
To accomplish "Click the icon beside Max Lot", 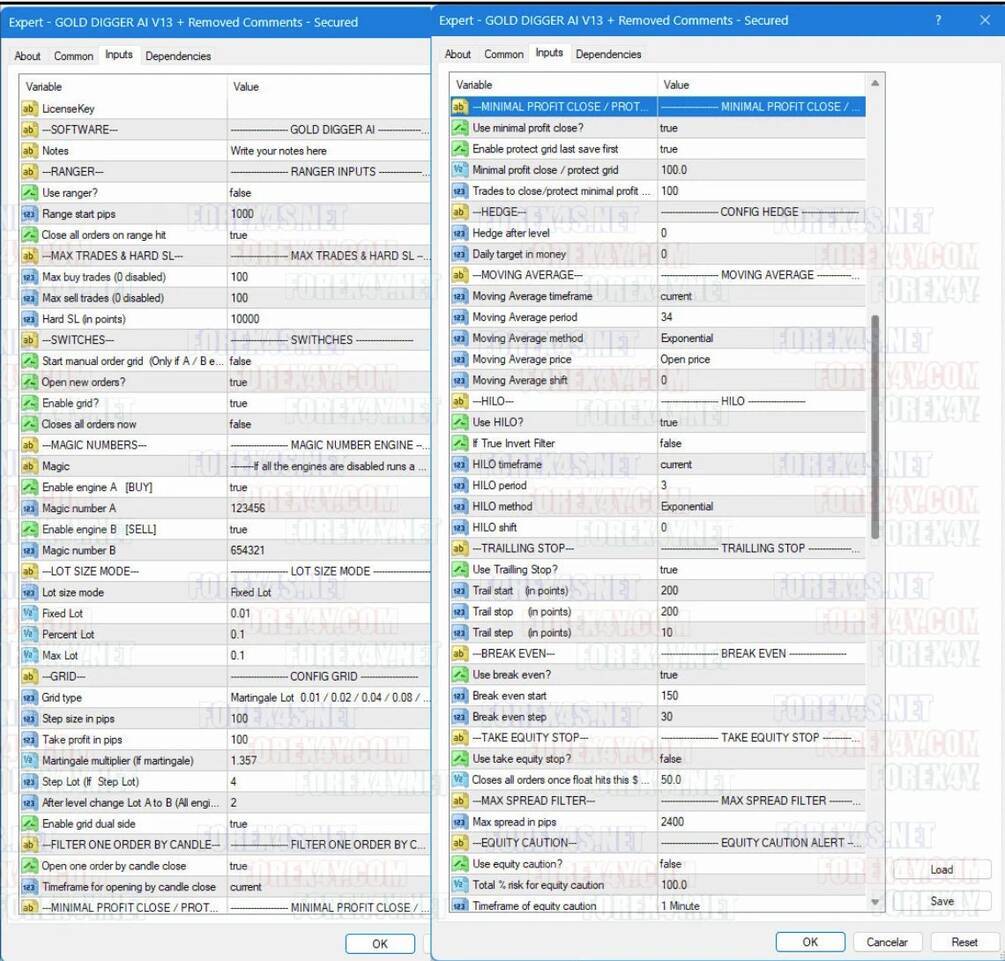I will [x=29, y=655].
